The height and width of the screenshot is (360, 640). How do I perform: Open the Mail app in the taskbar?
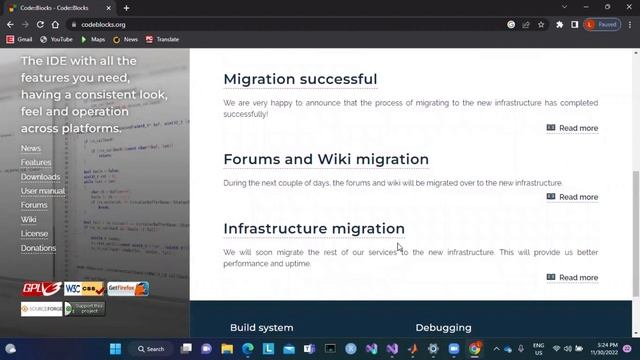[x=289, y=349]
